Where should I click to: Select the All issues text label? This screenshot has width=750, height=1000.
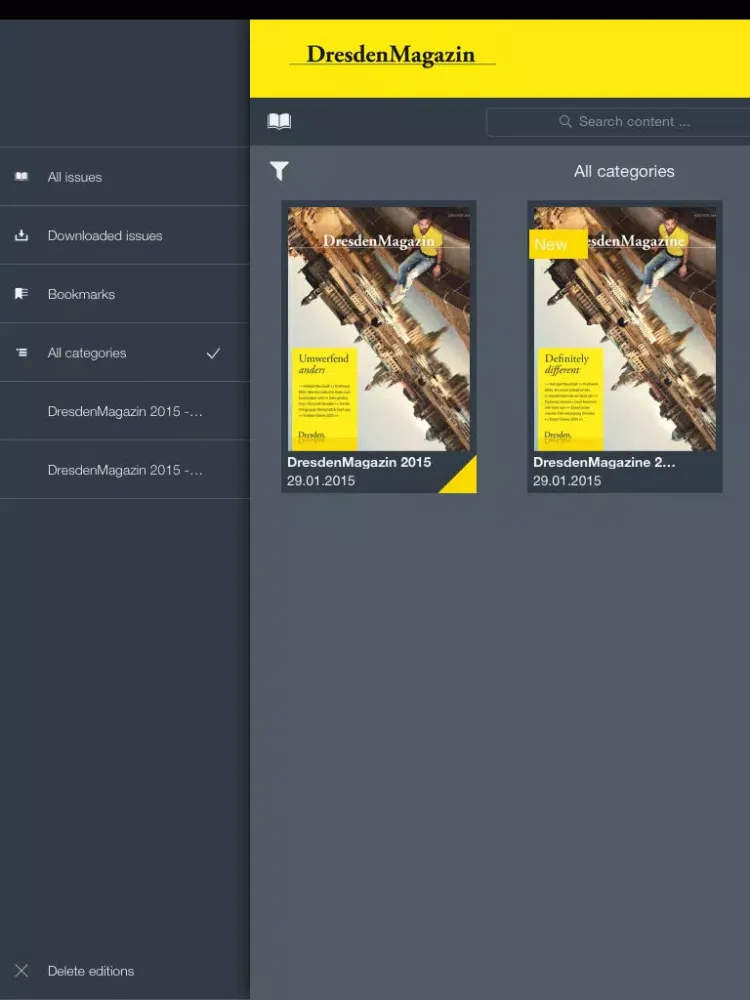75,177
